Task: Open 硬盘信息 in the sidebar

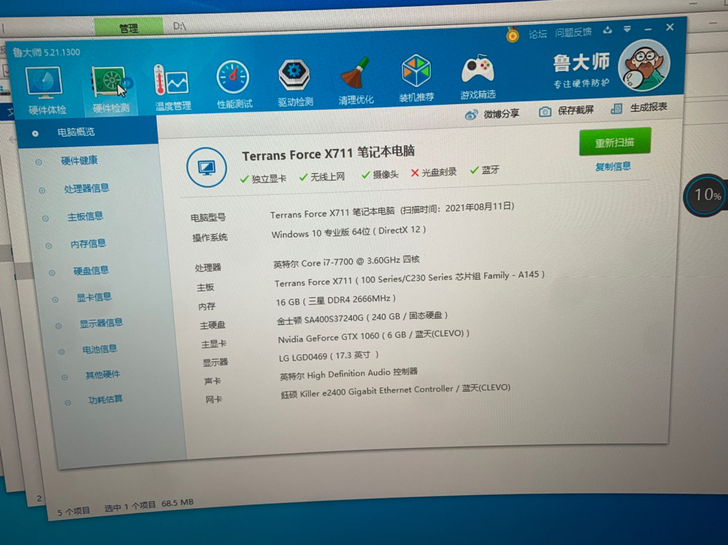Action: pos(91,270)
